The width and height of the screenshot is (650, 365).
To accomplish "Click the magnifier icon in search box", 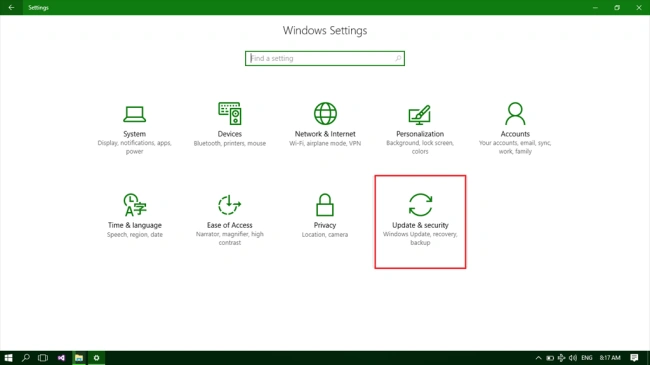I will click(x=398, y=58).
